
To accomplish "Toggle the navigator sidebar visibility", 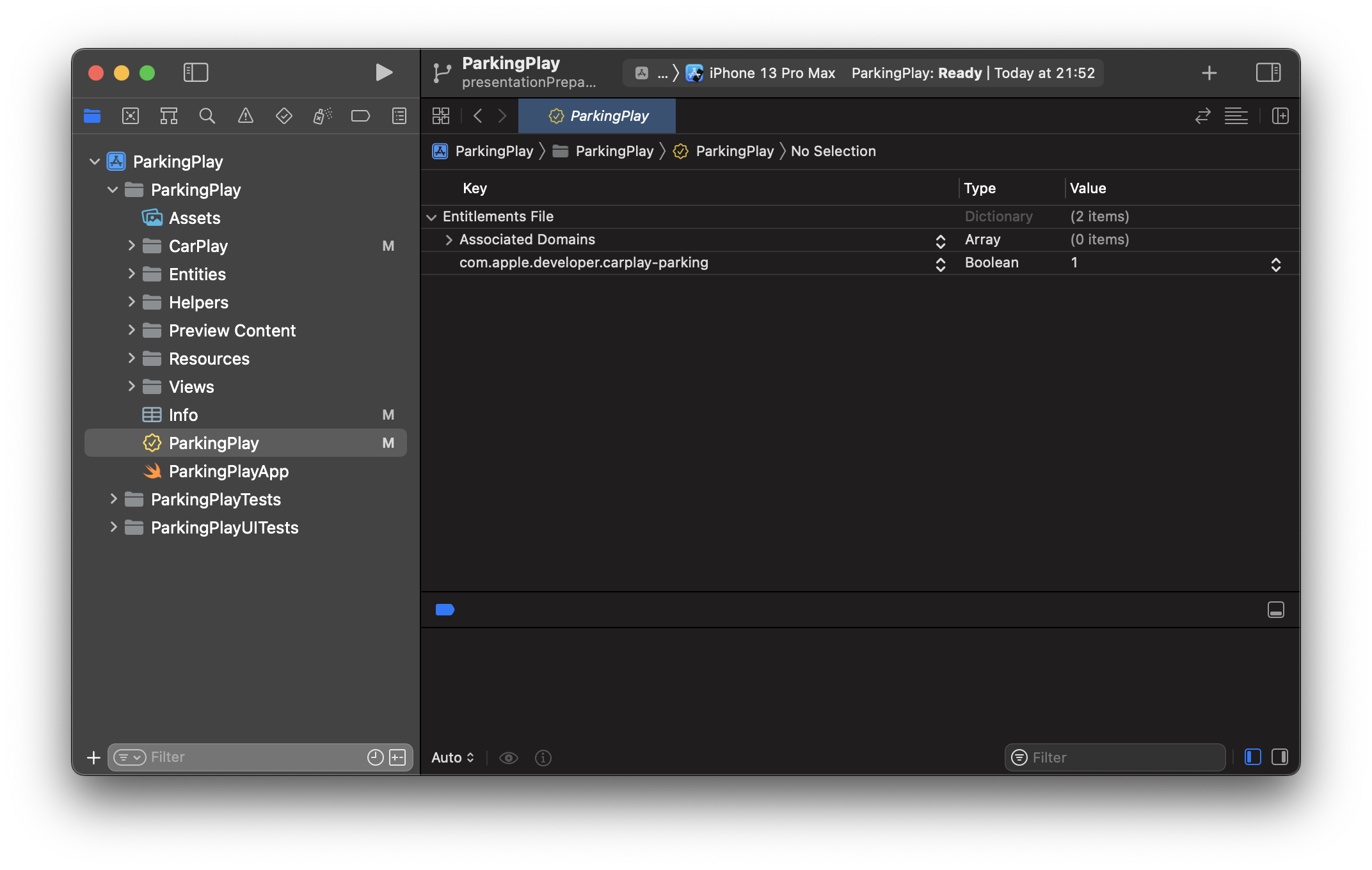I will pos(195,73).
